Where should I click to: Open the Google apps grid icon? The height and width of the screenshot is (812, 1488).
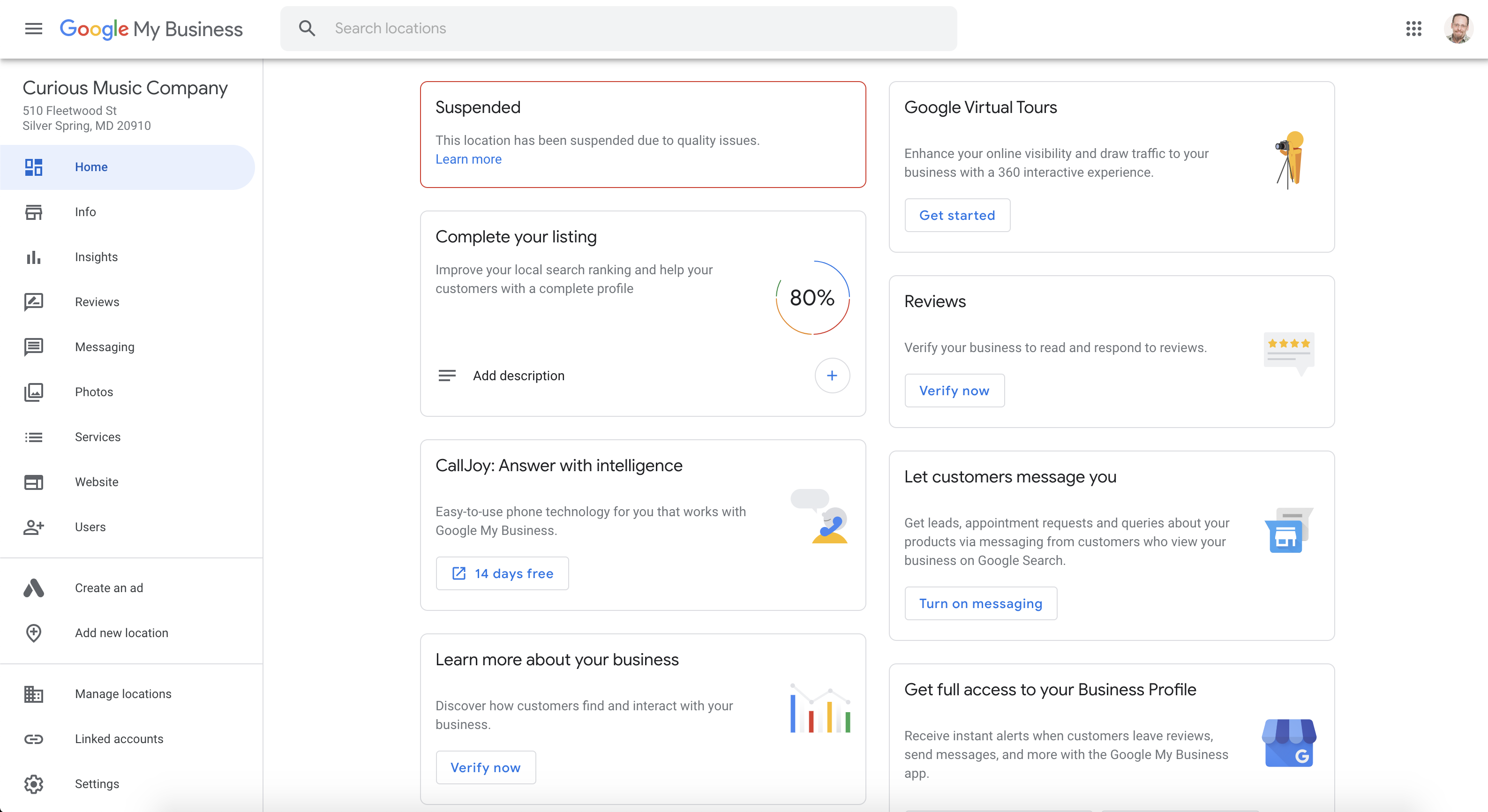(x=1413, y=28)
